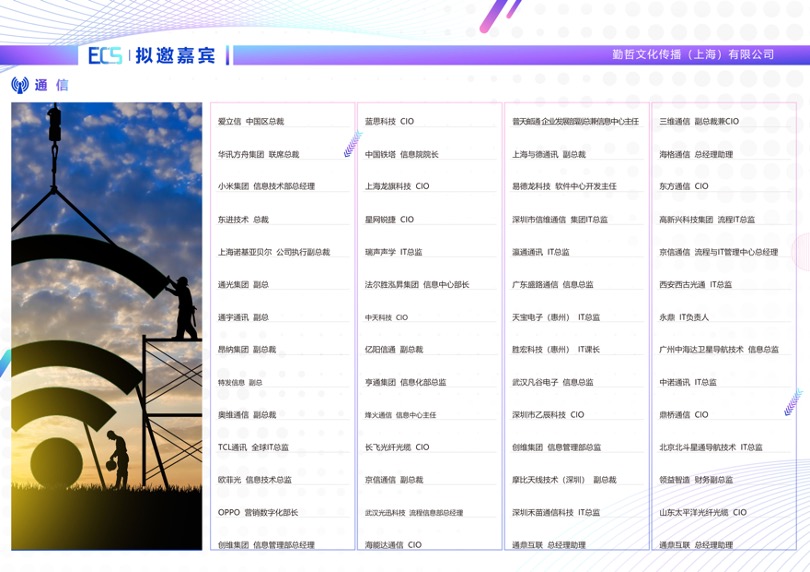Select the 广东盛路通信 信息总监 row
This screenshot has height=572, width=810.
pyautogui.click(x=553, y=284)
